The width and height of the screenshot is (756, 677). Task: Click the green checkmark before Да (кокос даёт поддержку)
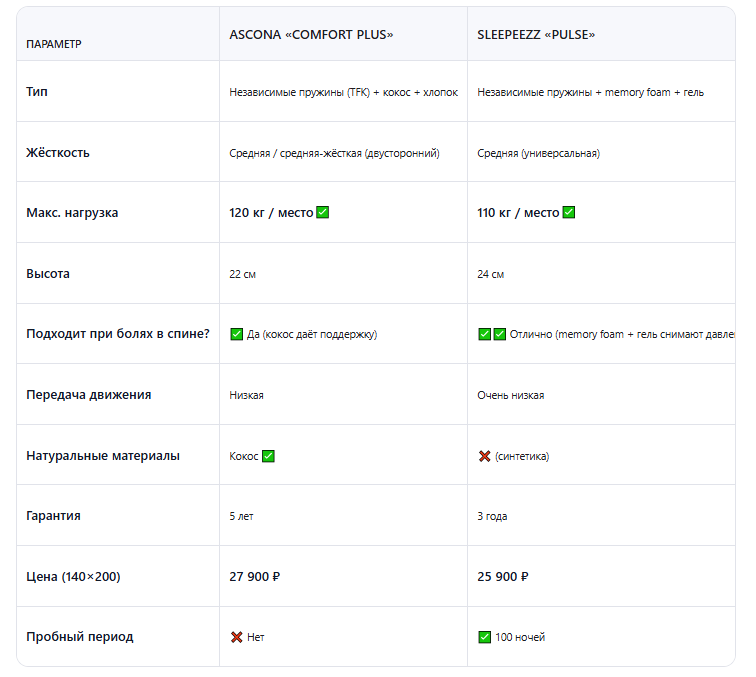click(x=236, y=334)
